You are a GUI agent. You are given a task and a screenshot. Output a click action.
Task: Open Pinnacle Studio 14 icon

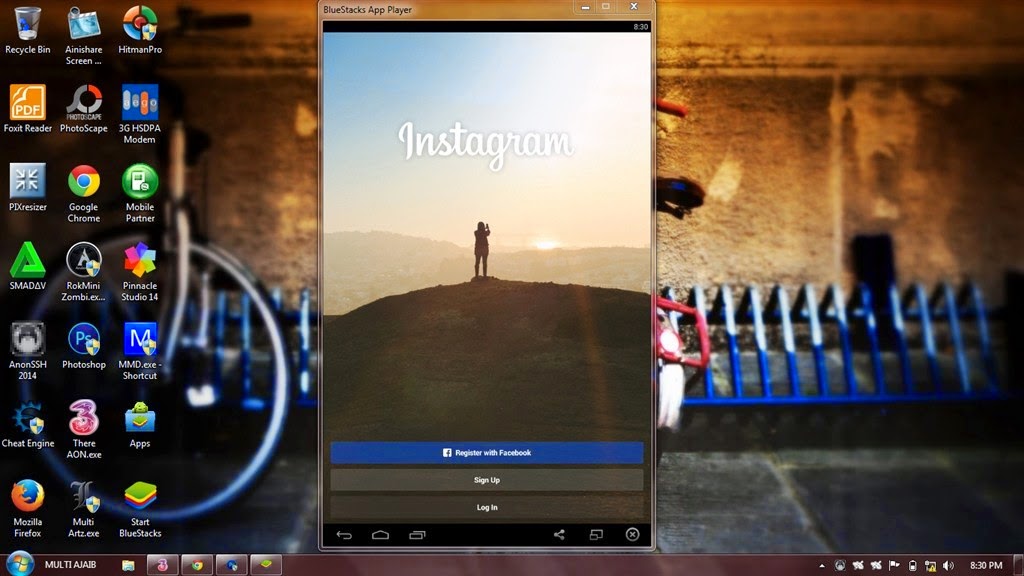pos(140,272)
